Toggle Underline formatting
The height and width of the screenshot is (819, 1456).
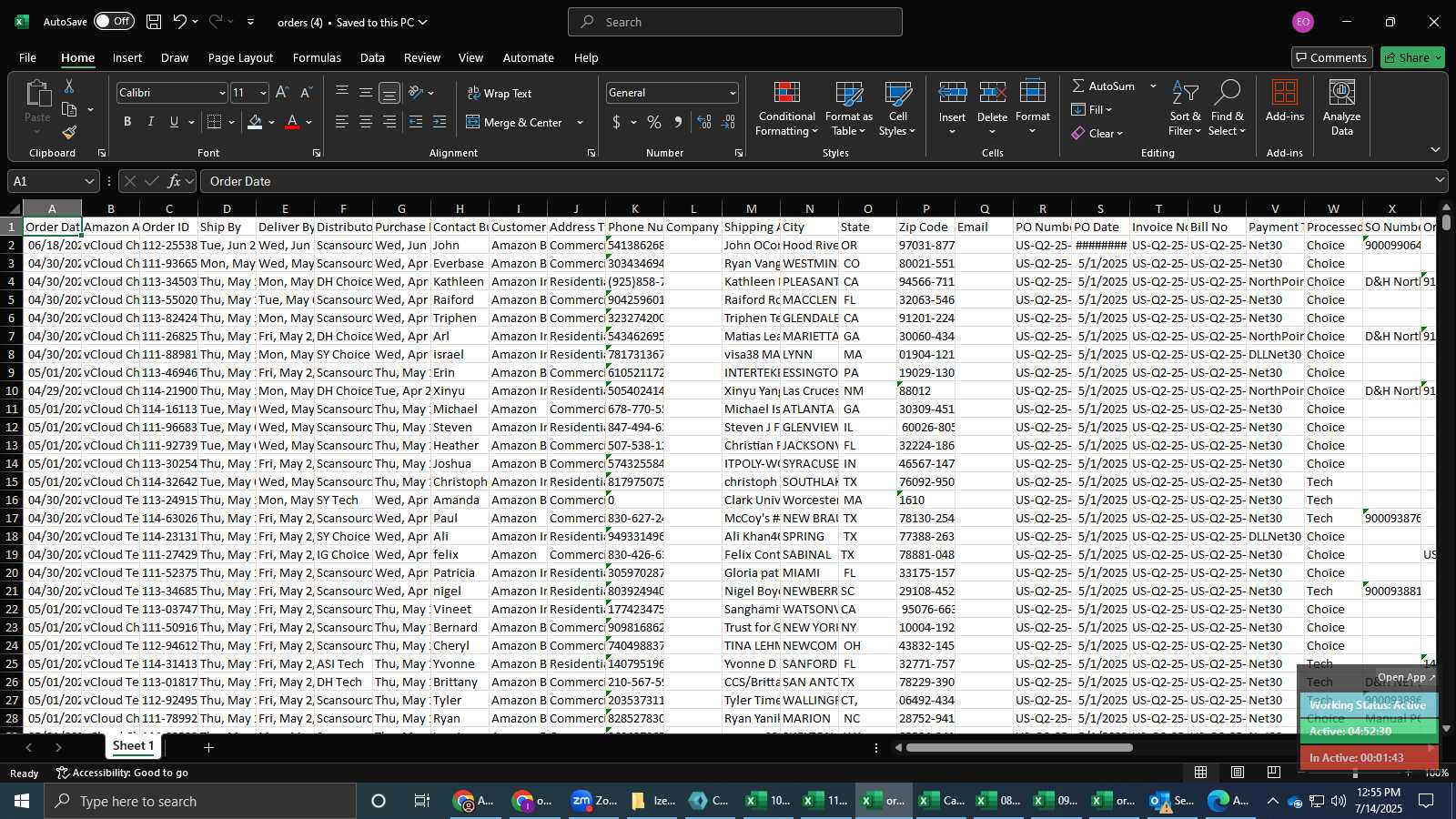point(174,122)
